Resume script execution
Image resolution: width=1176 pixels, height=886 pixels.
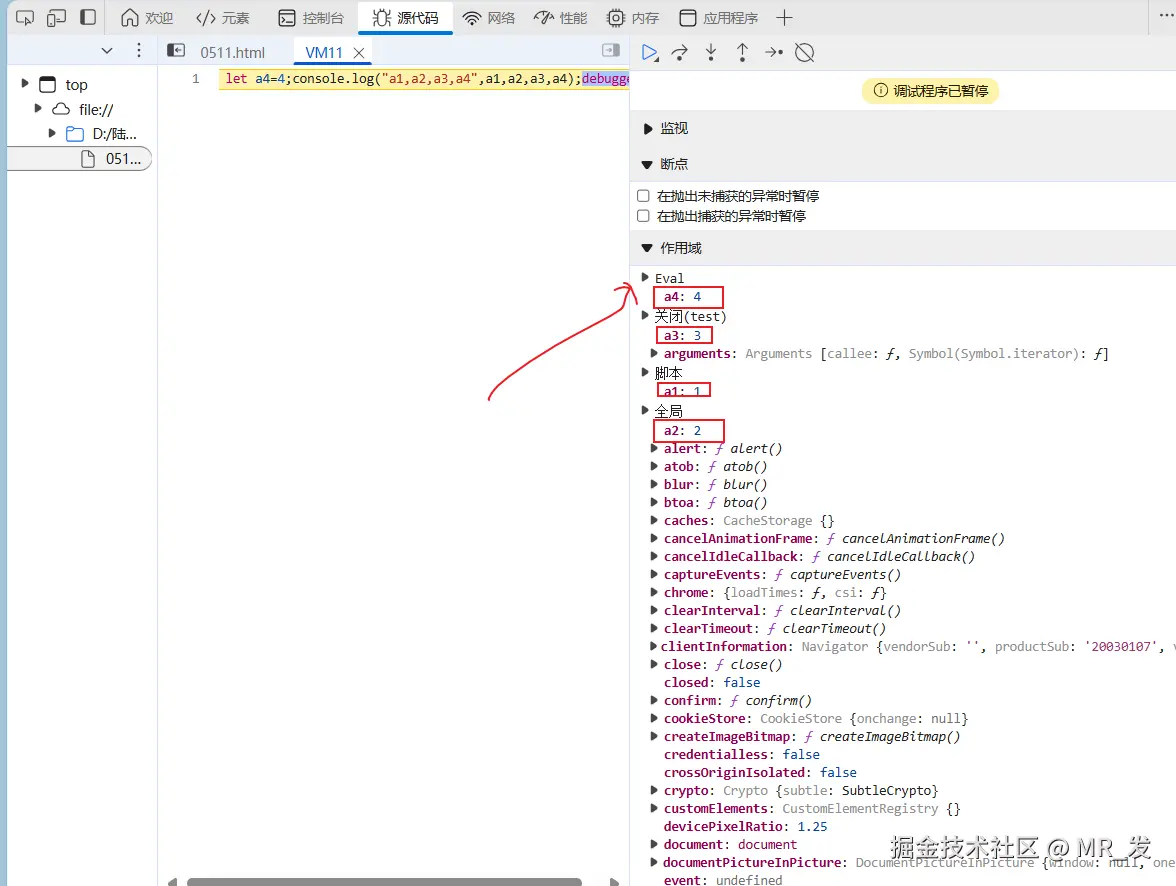[650, 53]
